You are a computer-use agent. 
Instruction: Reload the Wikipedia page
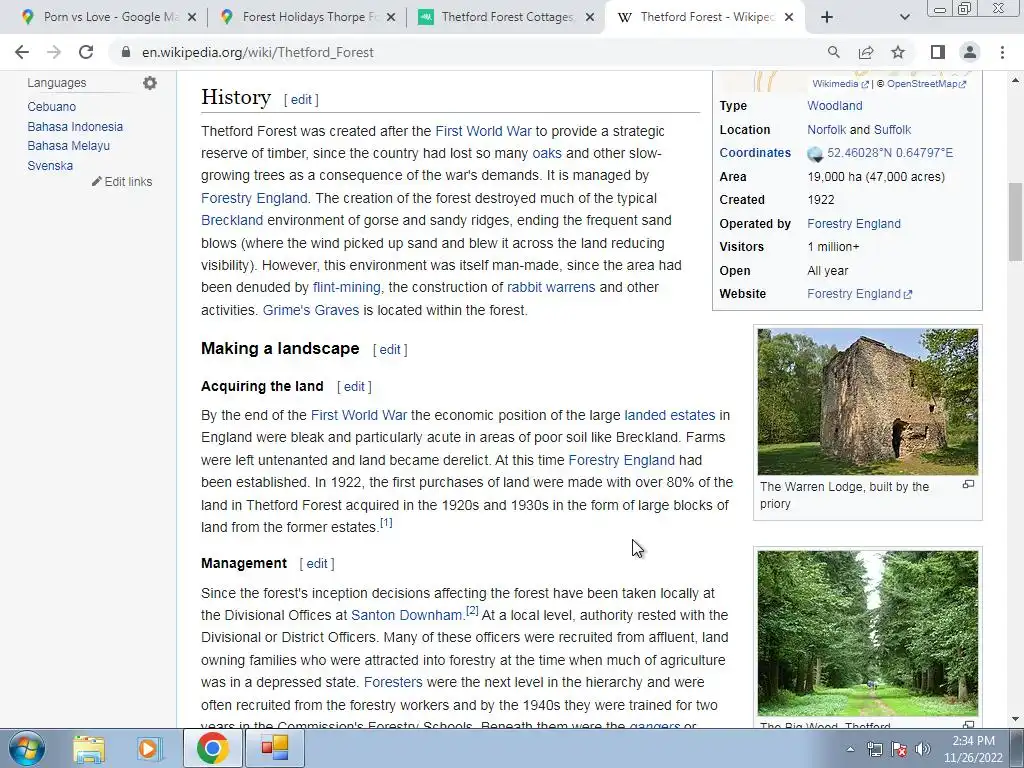(x=86, y=52)
